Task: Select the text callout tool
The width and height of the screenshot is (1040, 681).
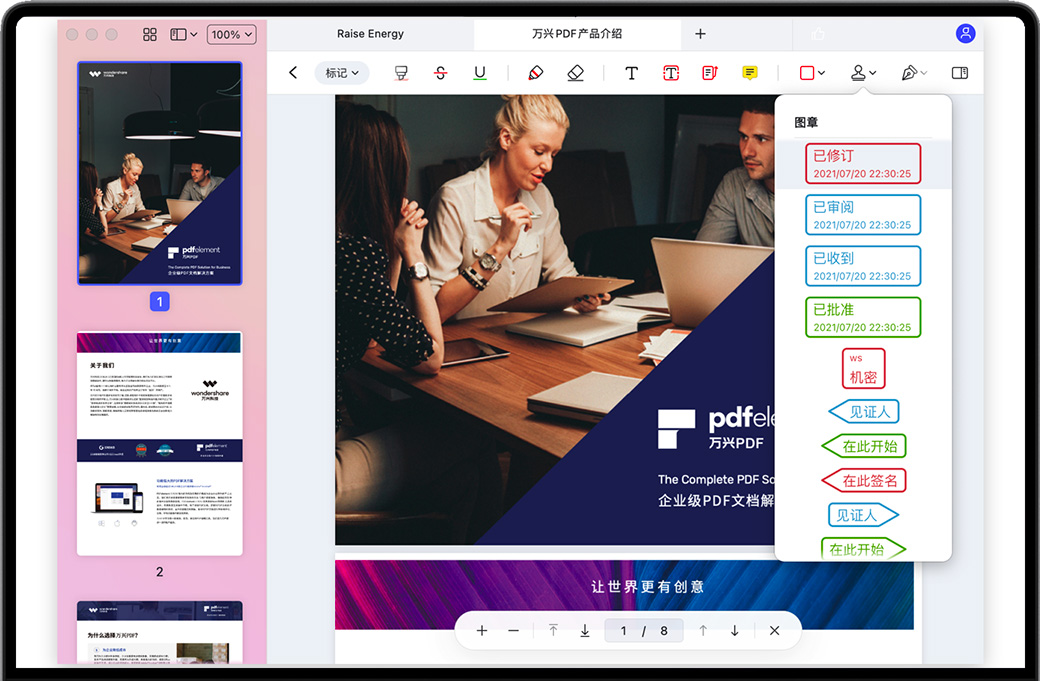Action: click(710, 73)
